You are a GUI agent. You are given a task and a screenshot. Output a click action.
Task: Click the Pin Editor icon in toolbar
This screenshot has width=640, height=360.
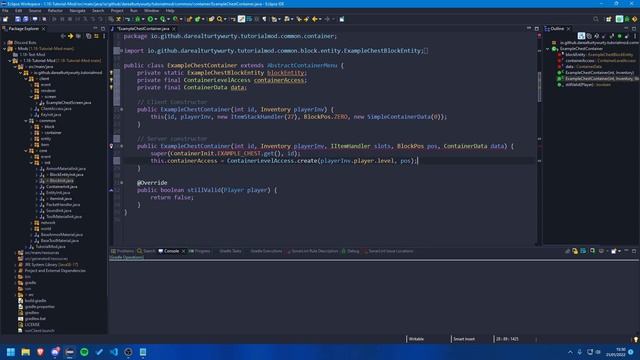click(342, 19)
